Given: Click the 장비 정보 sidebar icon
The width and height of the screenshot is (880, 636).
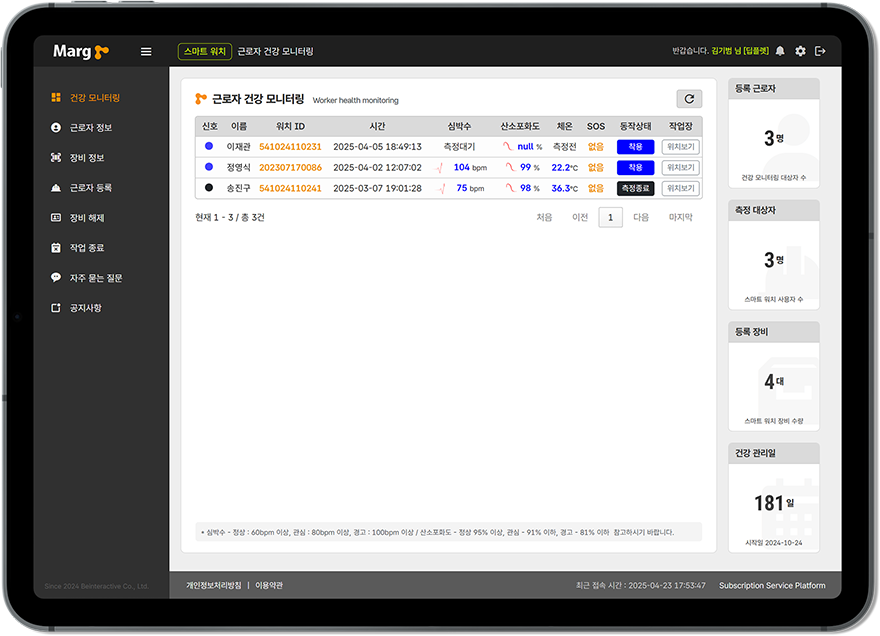Looking at the screenshot, I should tap(56, 158).
